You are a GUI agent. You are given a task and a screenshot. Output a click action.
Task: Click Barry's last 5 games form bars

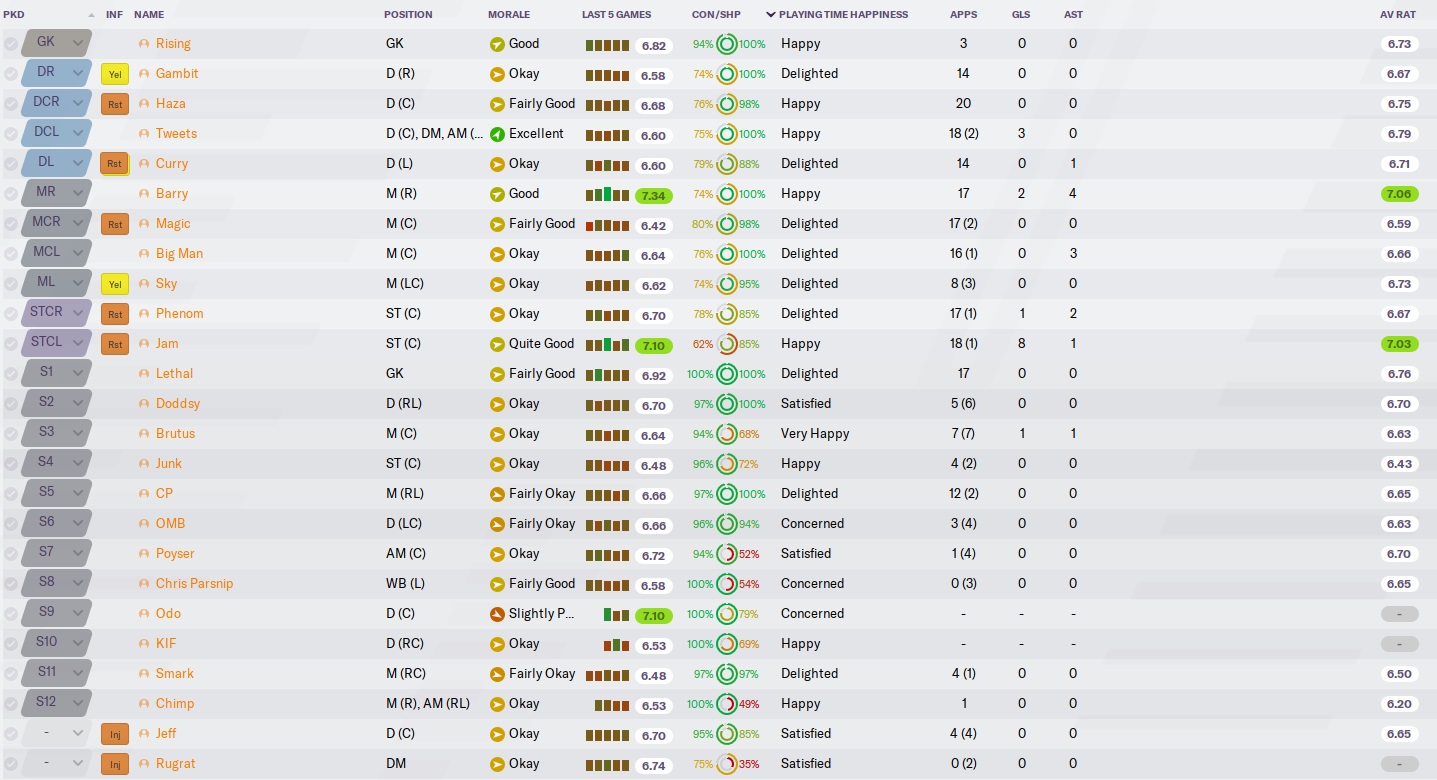(x=607, y=195)
